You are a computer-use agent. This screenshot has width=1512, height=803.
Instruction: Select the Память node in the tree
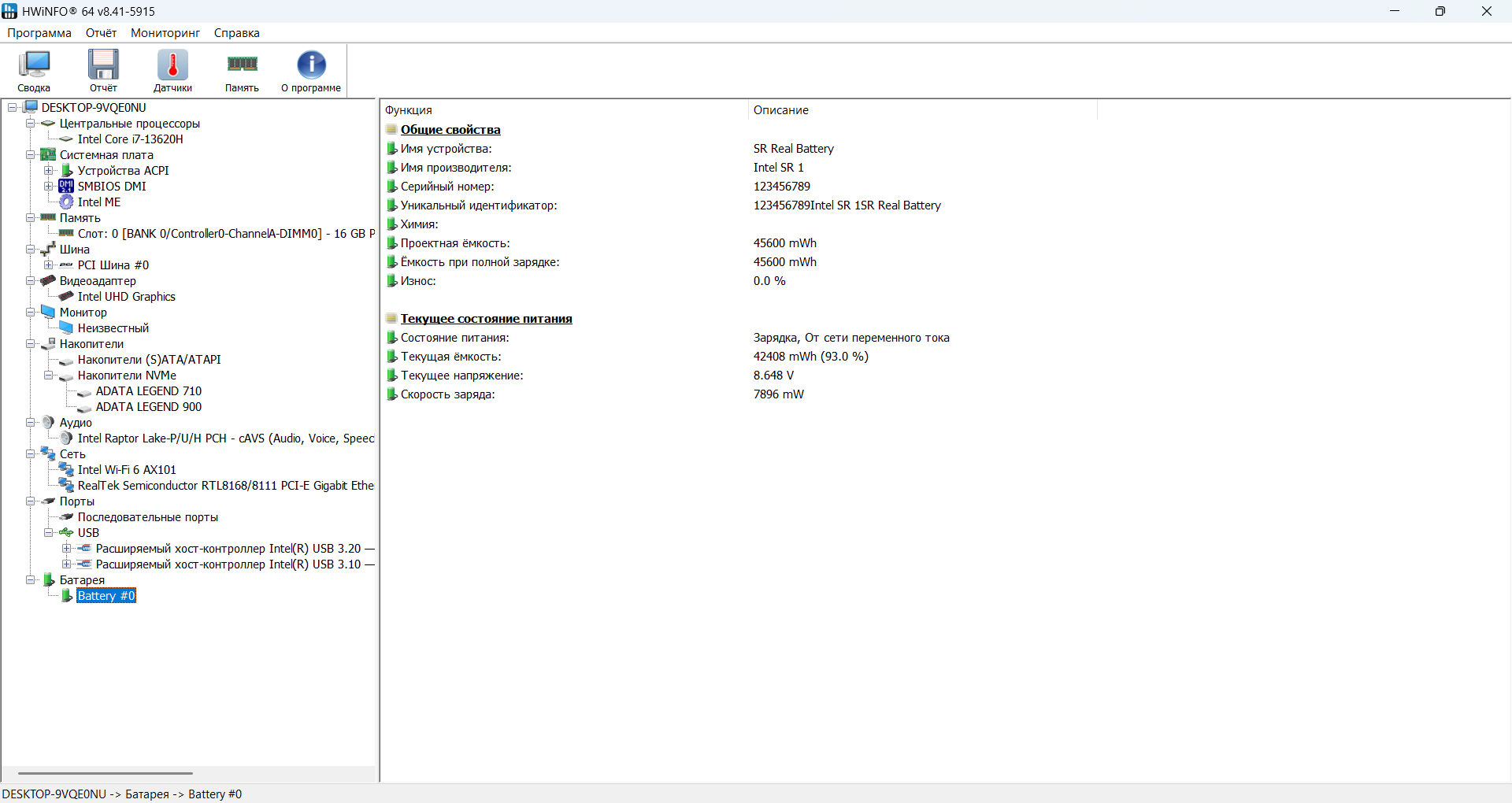pyautogui.click(x=80, y=218)
